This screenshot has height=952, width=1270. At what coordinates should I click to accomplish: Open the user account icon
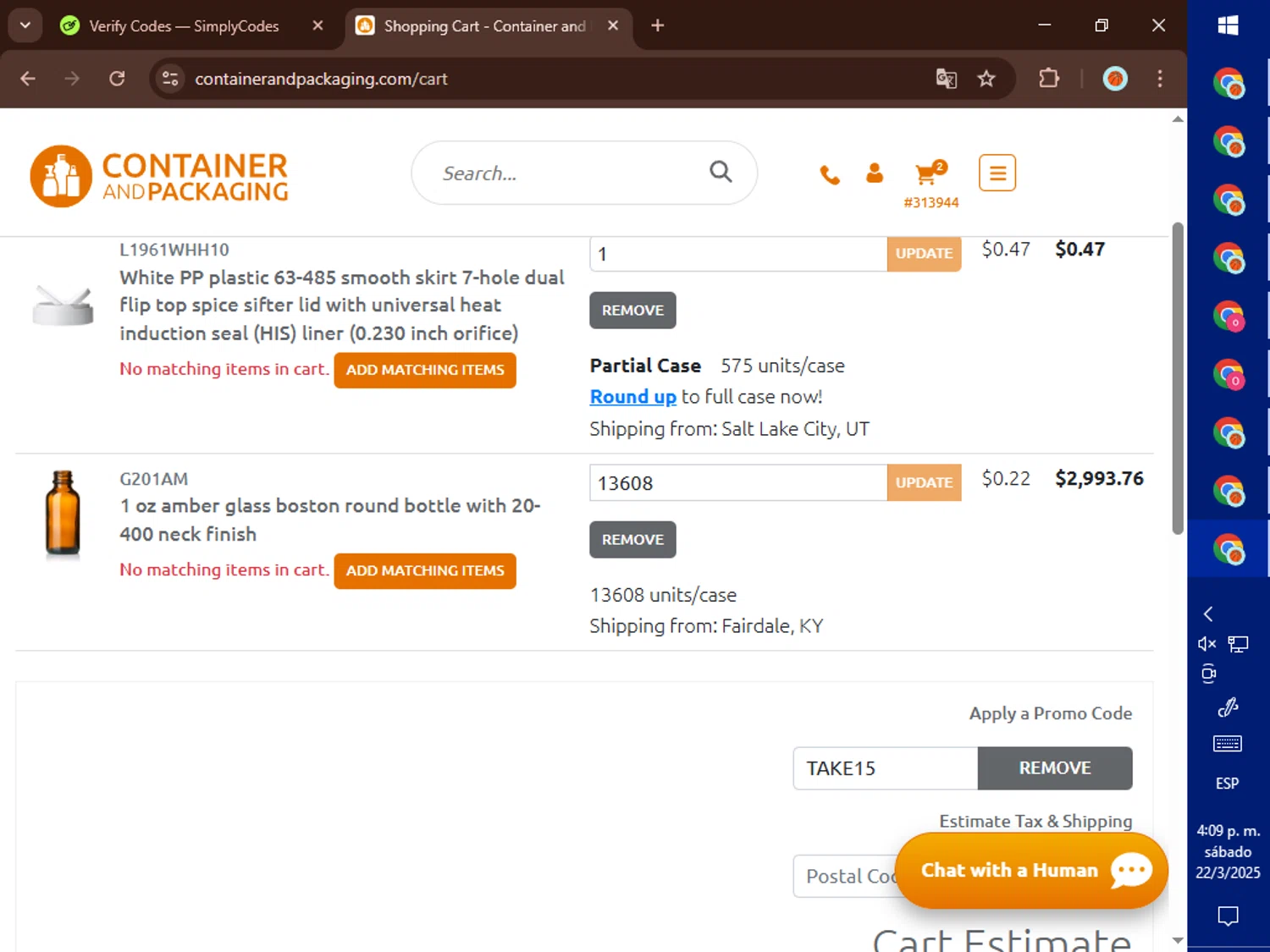[x=875, y=173]
